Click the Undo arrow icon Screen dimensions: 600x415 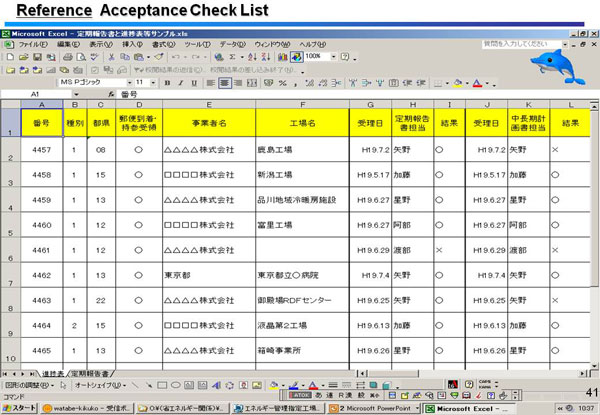tap(176, 57)
